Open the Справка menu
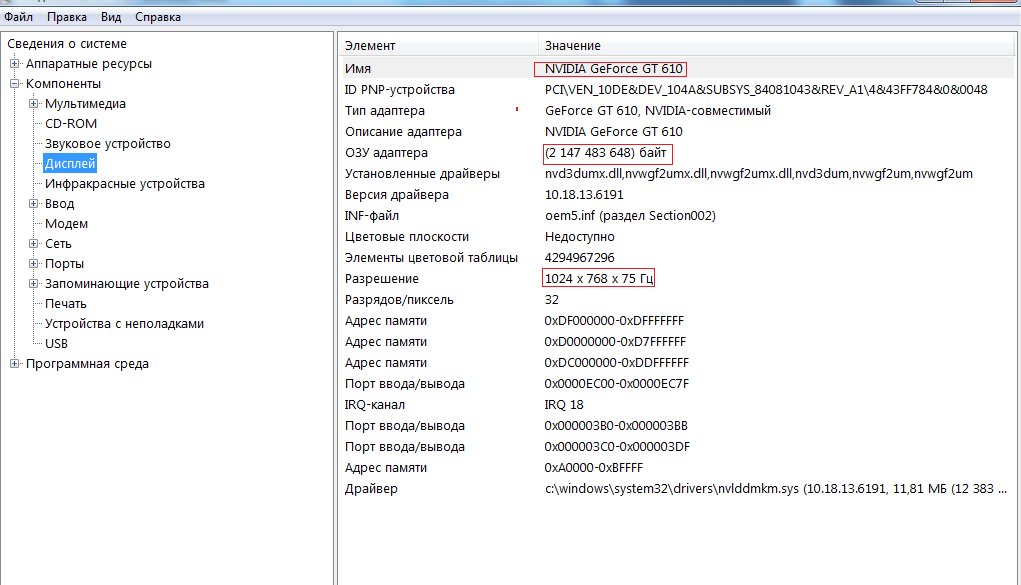 (x=158, y=17)
